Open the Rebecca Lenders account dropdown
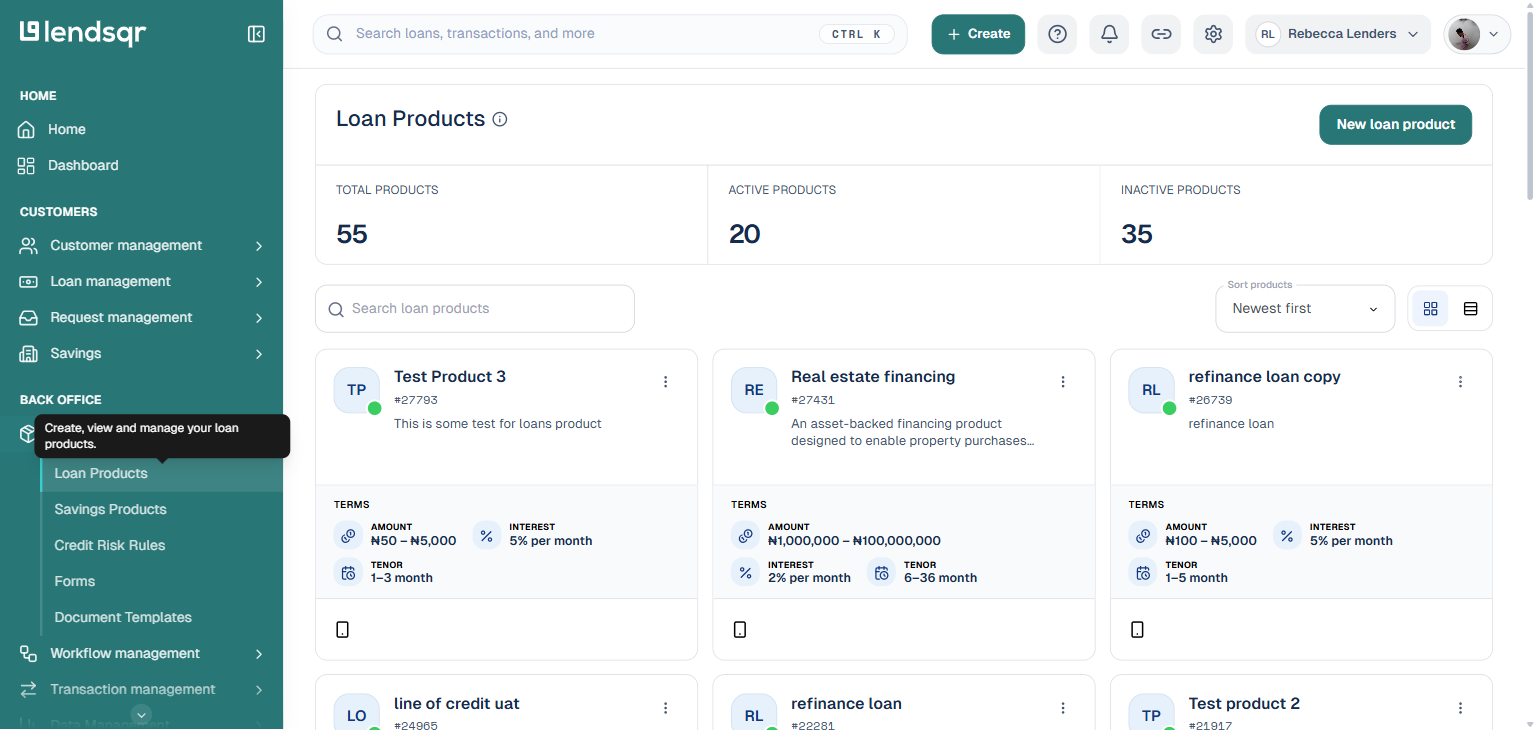Image resolution: width=1535 pixels, height=730 pixels. click(x=1338, y=34)
